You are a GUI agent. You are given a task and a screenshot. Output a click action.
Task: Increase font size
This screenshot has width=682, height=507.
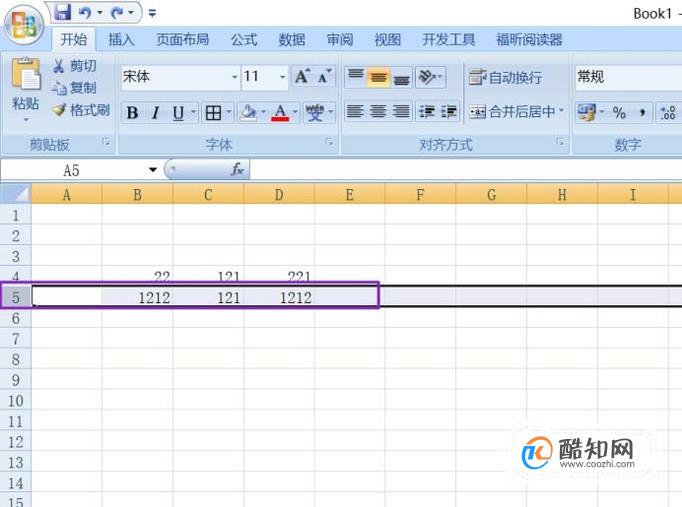point(302,77)
